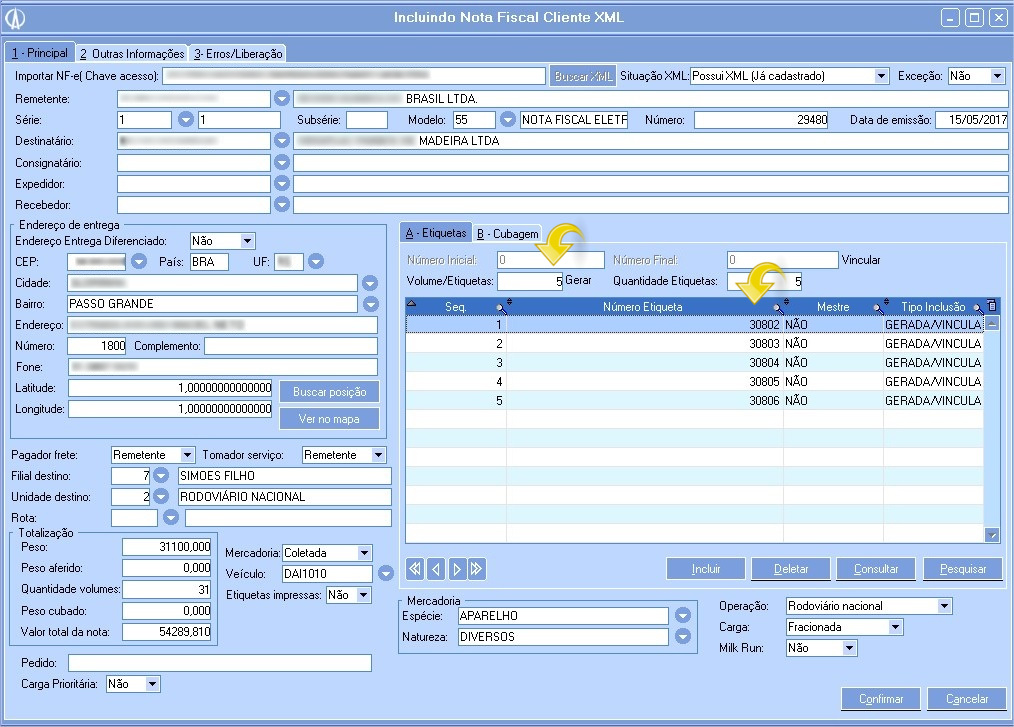Click the lookup arrow beside the Remetente field

pyautogui.click(x=282, y=99)
